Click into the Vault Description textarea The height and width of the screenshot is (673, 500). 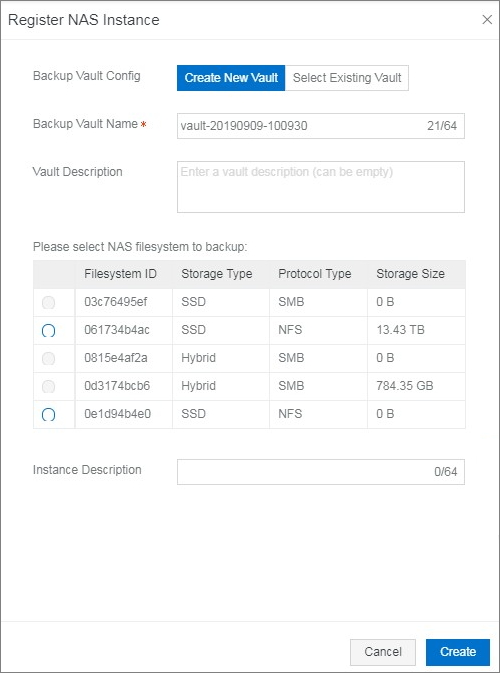click(x=321, y=187)
